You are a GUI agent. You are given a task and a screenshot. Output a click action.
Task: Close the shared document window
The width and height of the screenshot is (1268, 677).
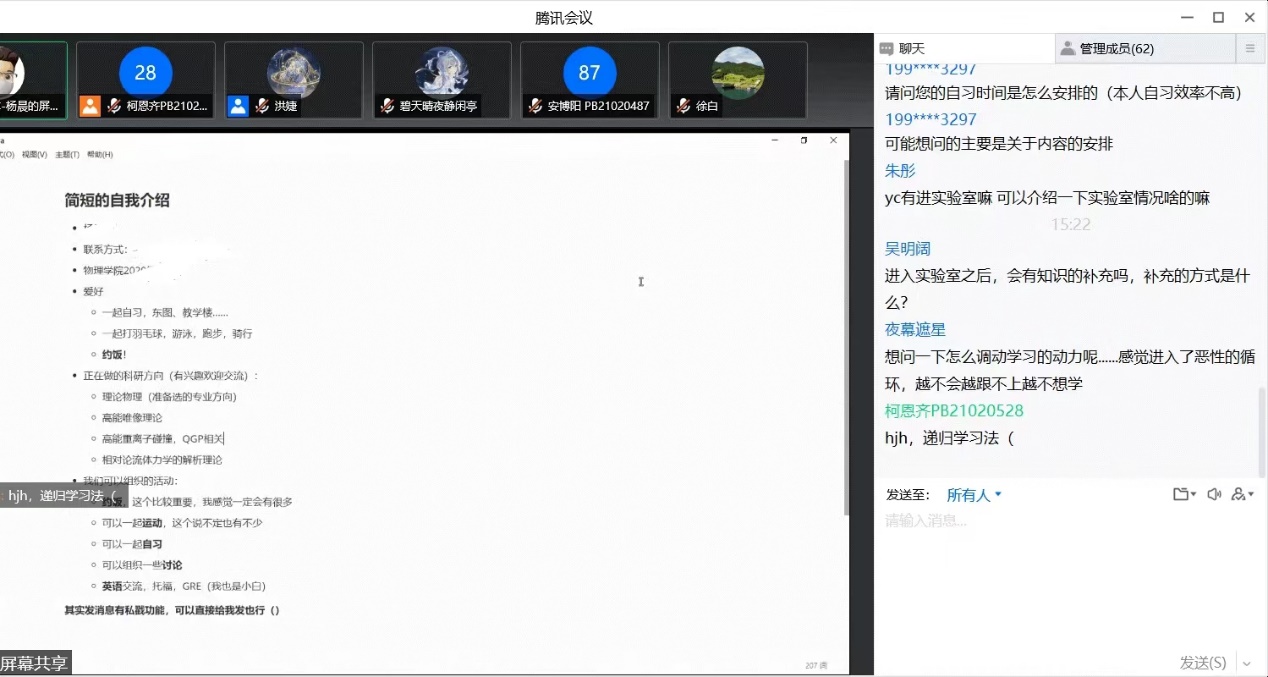833,141
